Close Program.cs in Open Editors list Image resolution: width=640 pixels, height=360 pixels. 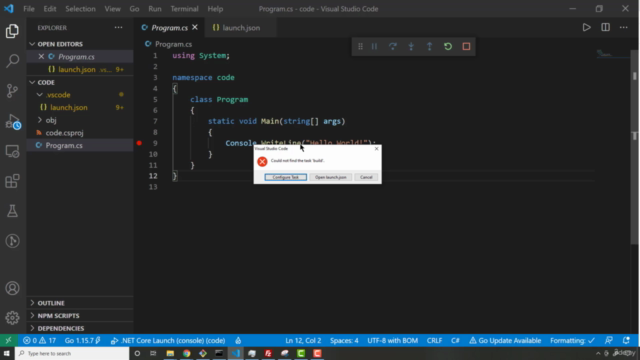(41, 57)
